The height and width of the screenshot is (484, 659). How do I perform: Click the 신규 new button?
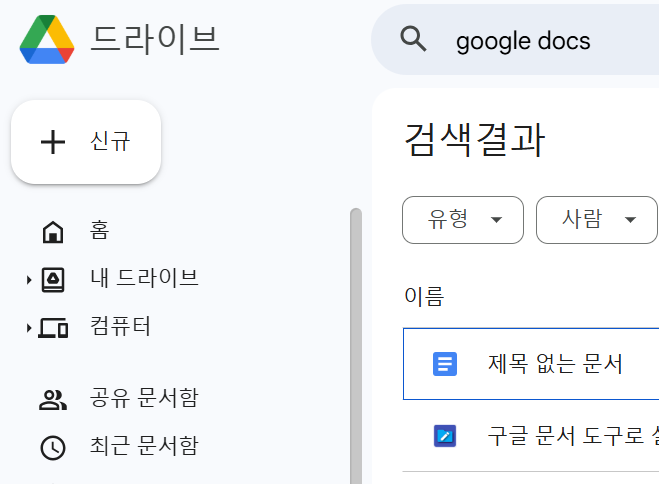coord(86,142)
